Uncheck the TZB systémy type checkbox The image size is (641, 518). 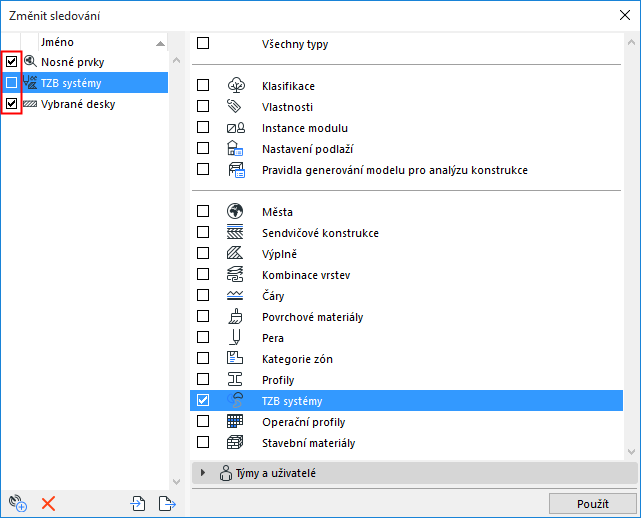[x=203, y=400]
